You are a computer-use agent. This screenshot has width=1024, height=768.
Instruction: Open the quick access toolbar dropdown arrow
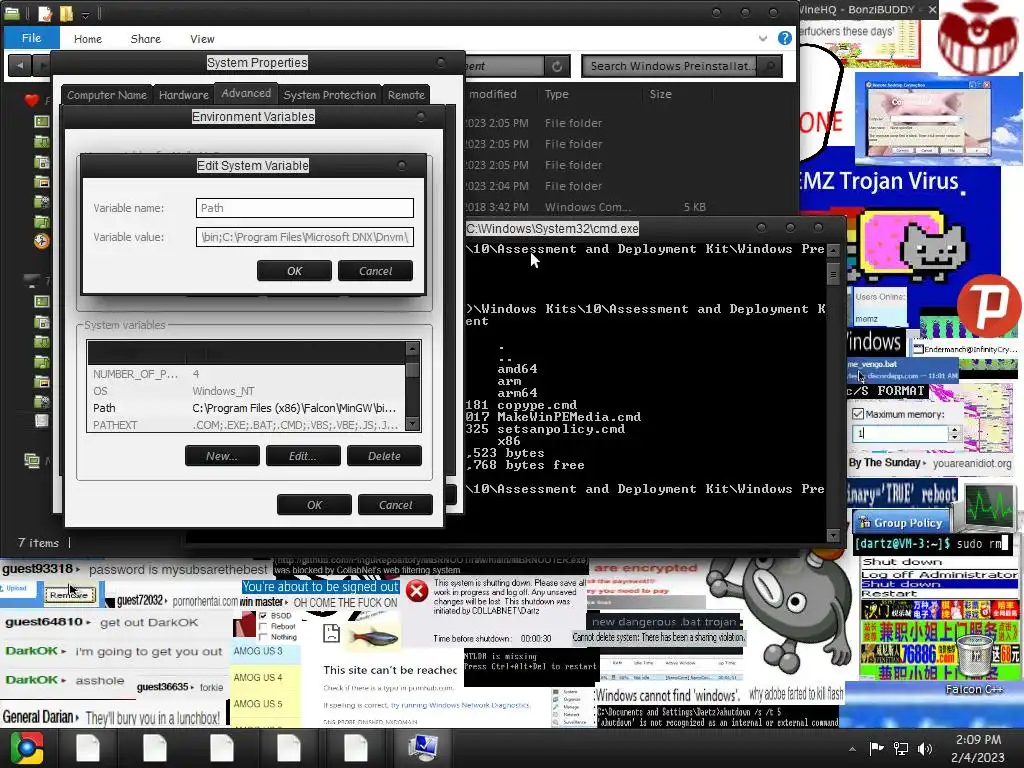coord(86,13)
